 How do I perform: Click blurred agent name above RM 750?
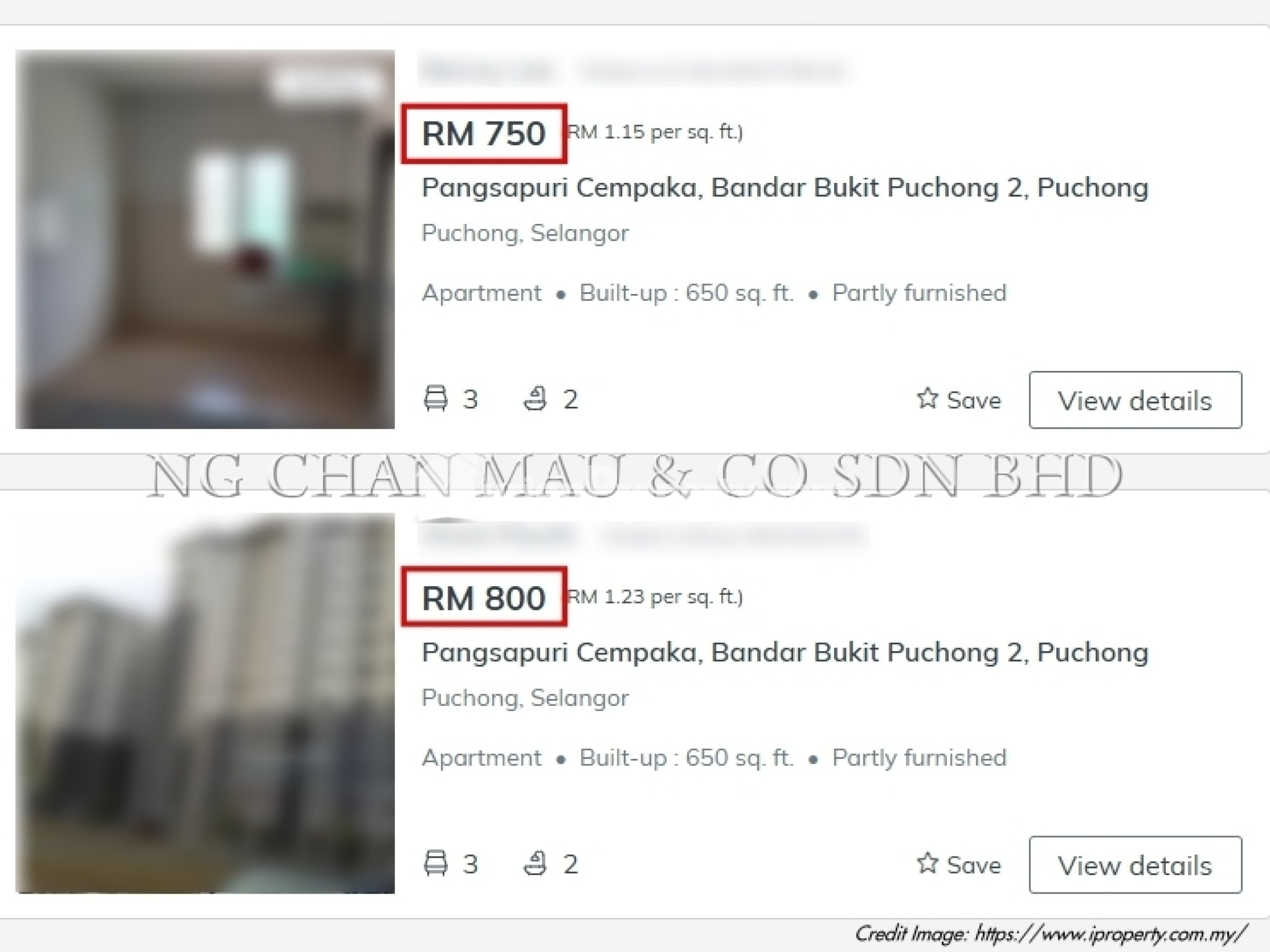(486, 70)
